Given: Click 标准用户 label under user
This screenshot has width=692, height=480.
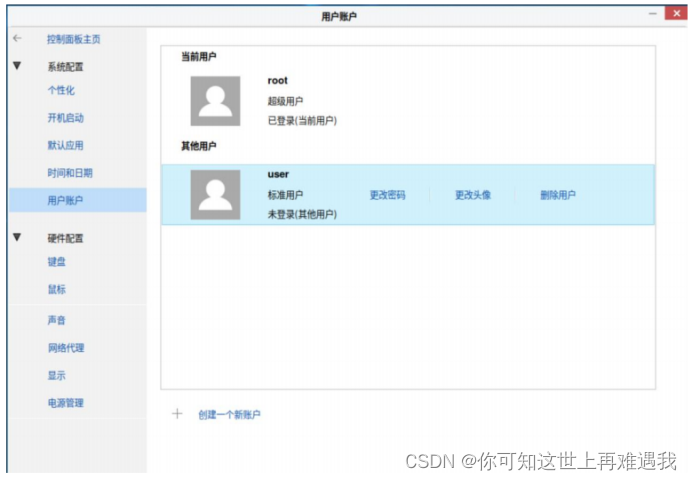Looking at the screenshot, I should tap(286, 195).
